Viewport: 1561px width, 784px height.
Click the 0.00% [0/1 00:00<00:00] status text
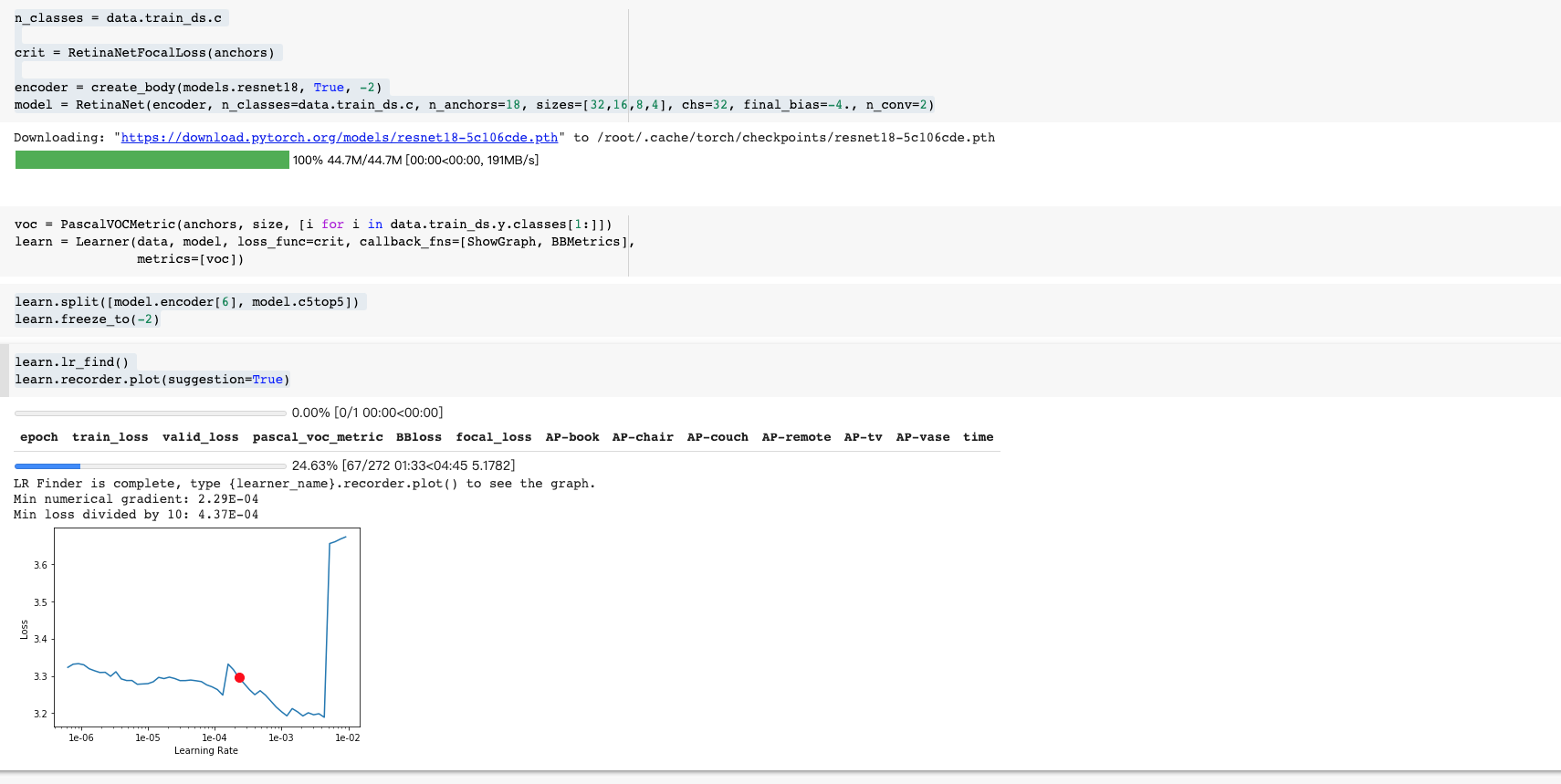coord(368,413)
